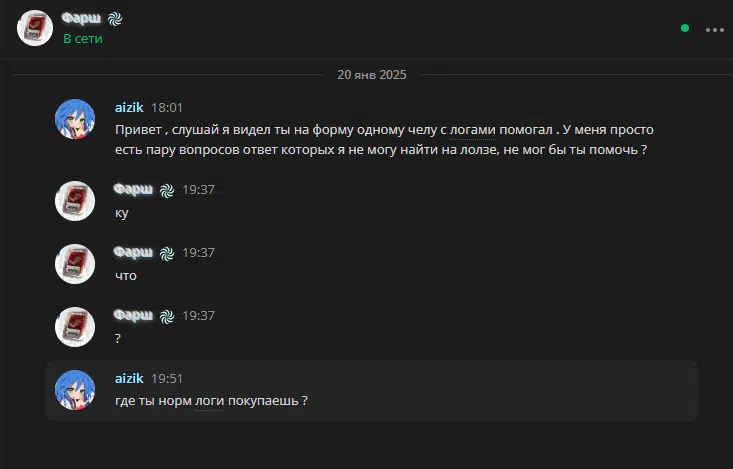Click aizik's avatar on the highlighted message
733x469 pixels.
point(75,390)
